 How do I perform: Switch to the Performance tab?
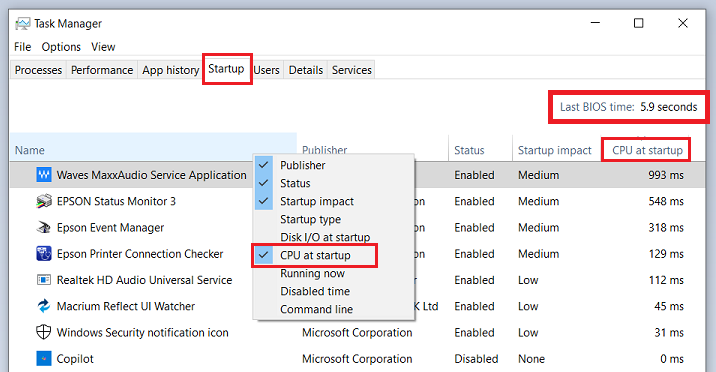[102, 70]
